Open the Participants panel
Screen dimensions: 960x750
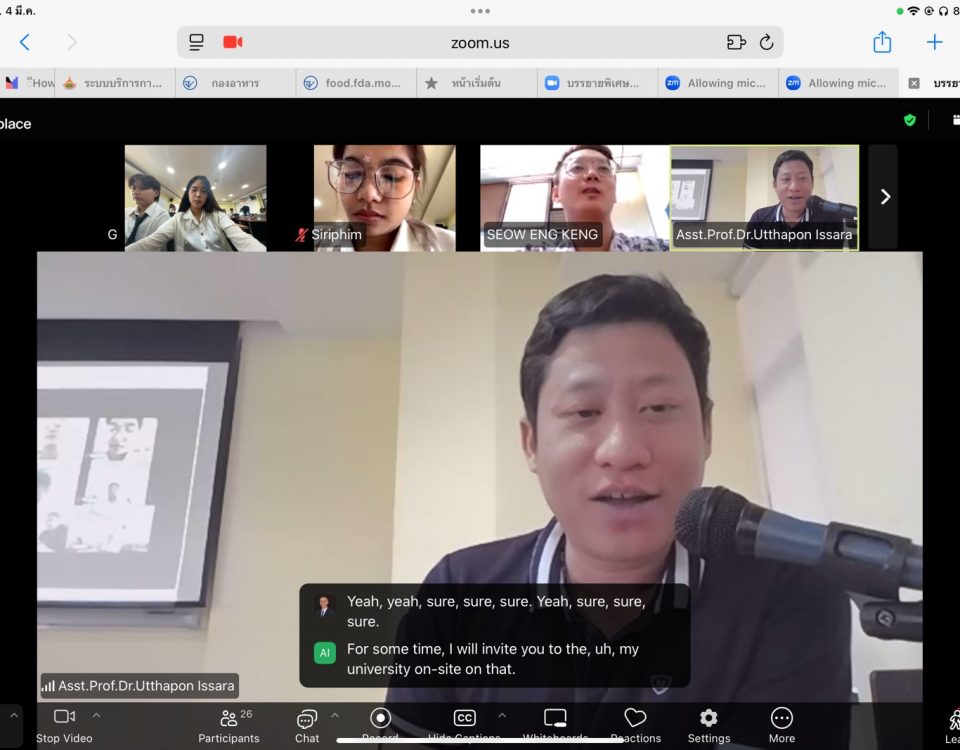point(229,725)
